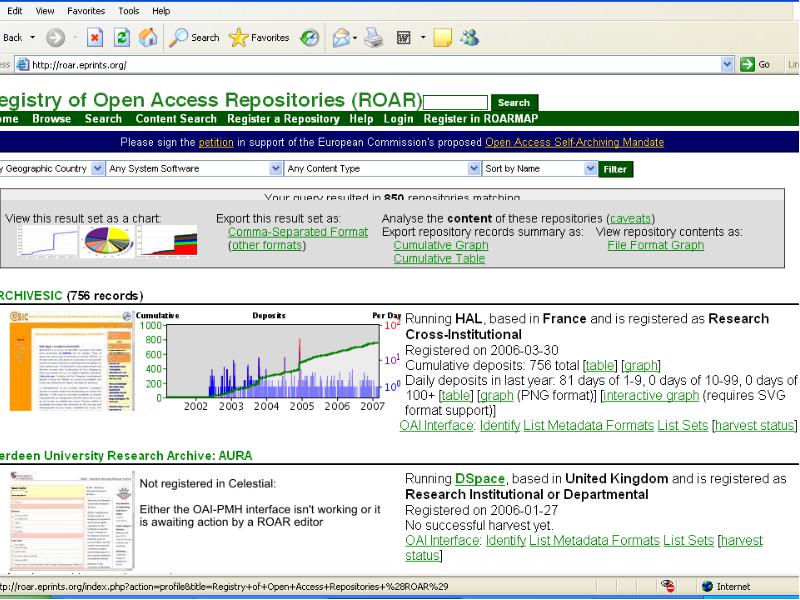Click the blocked-content icon in status bar
The height and width of the screenshot is (600, 800).
point(667,586)
